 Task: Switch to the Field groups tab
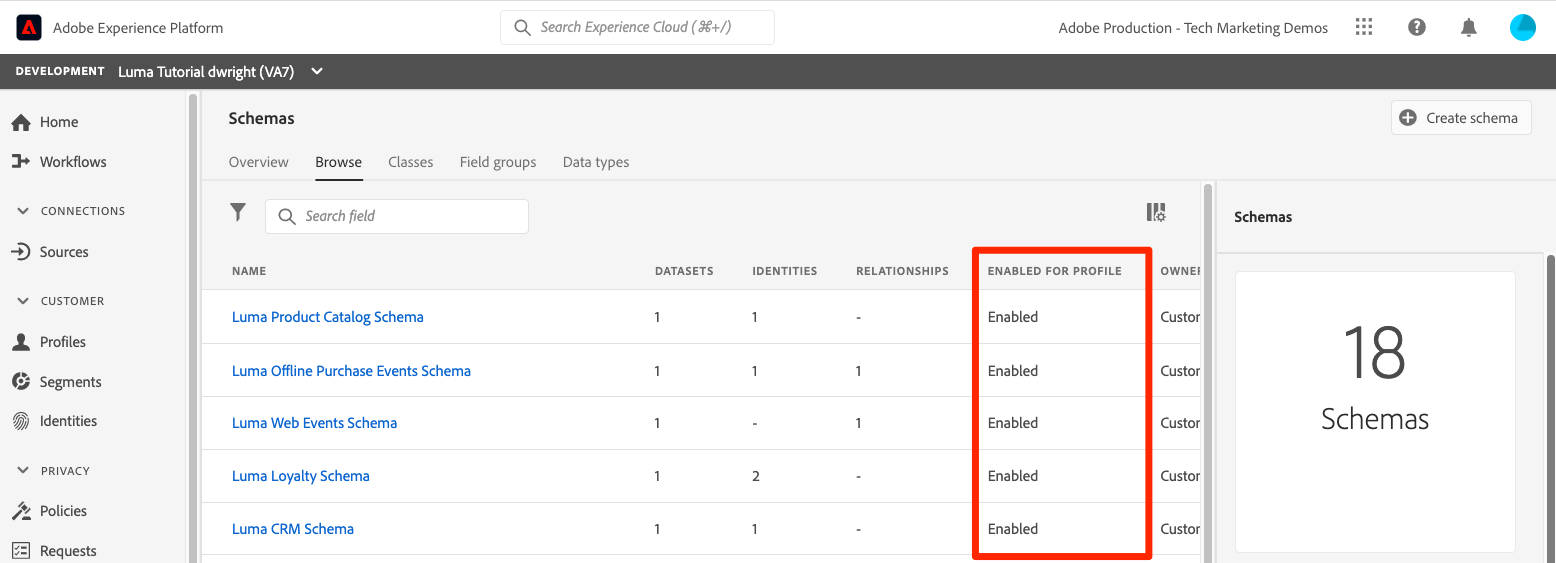click(x=498, y=162)
